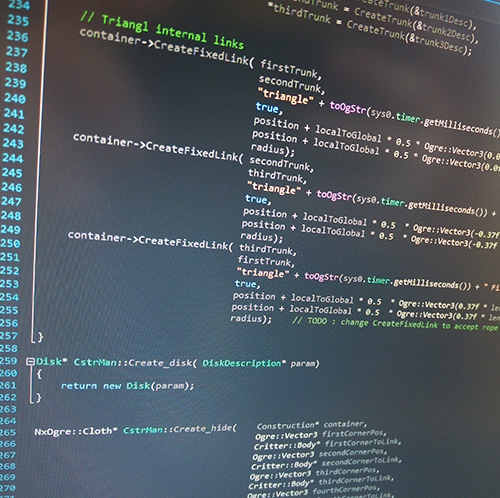500x498 pixels.
Task: Click line number 243 in the gutter
Action: [x=13, y=143]
